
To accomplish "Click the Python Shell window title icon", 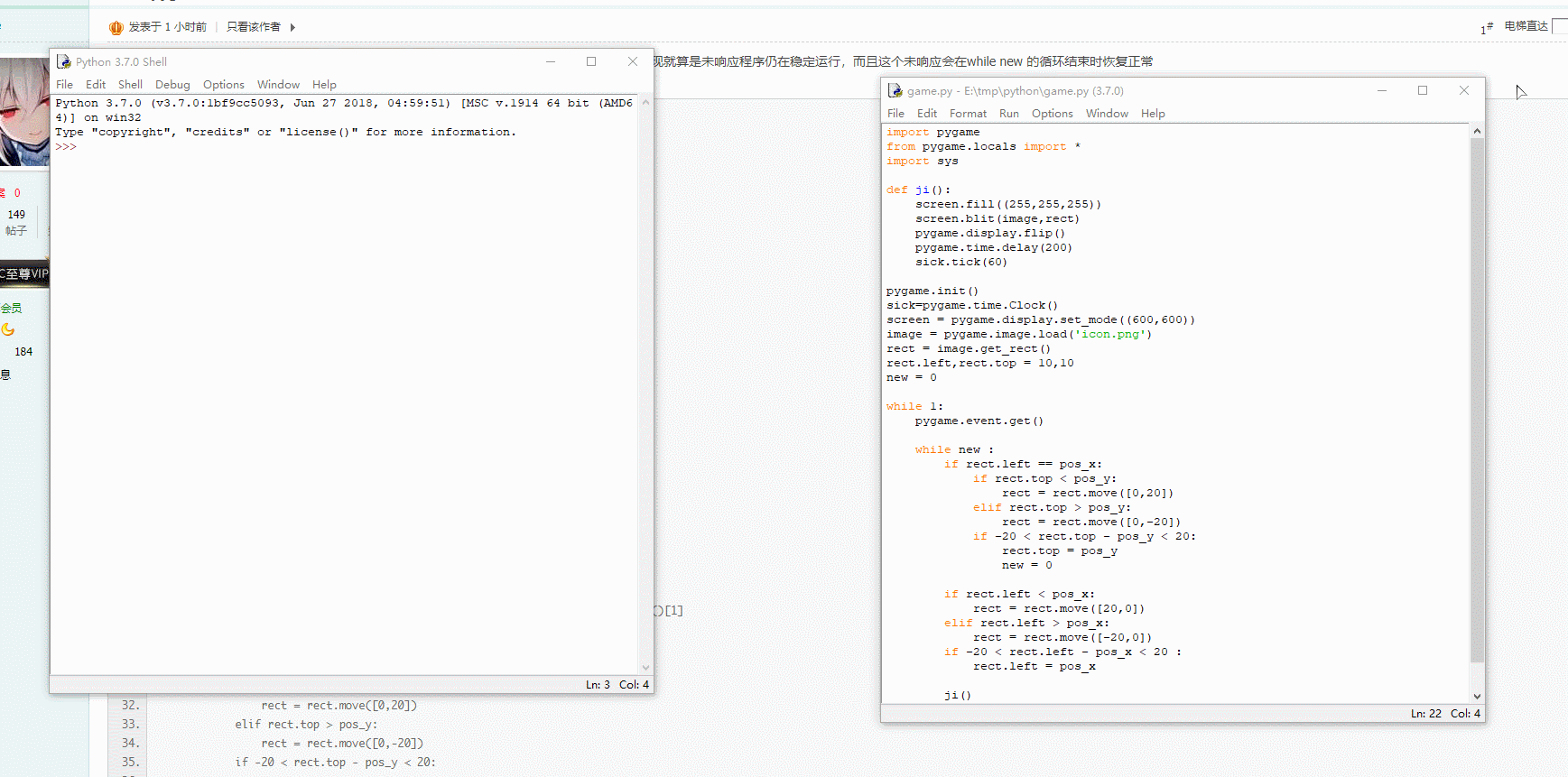I will pos(64,61).
